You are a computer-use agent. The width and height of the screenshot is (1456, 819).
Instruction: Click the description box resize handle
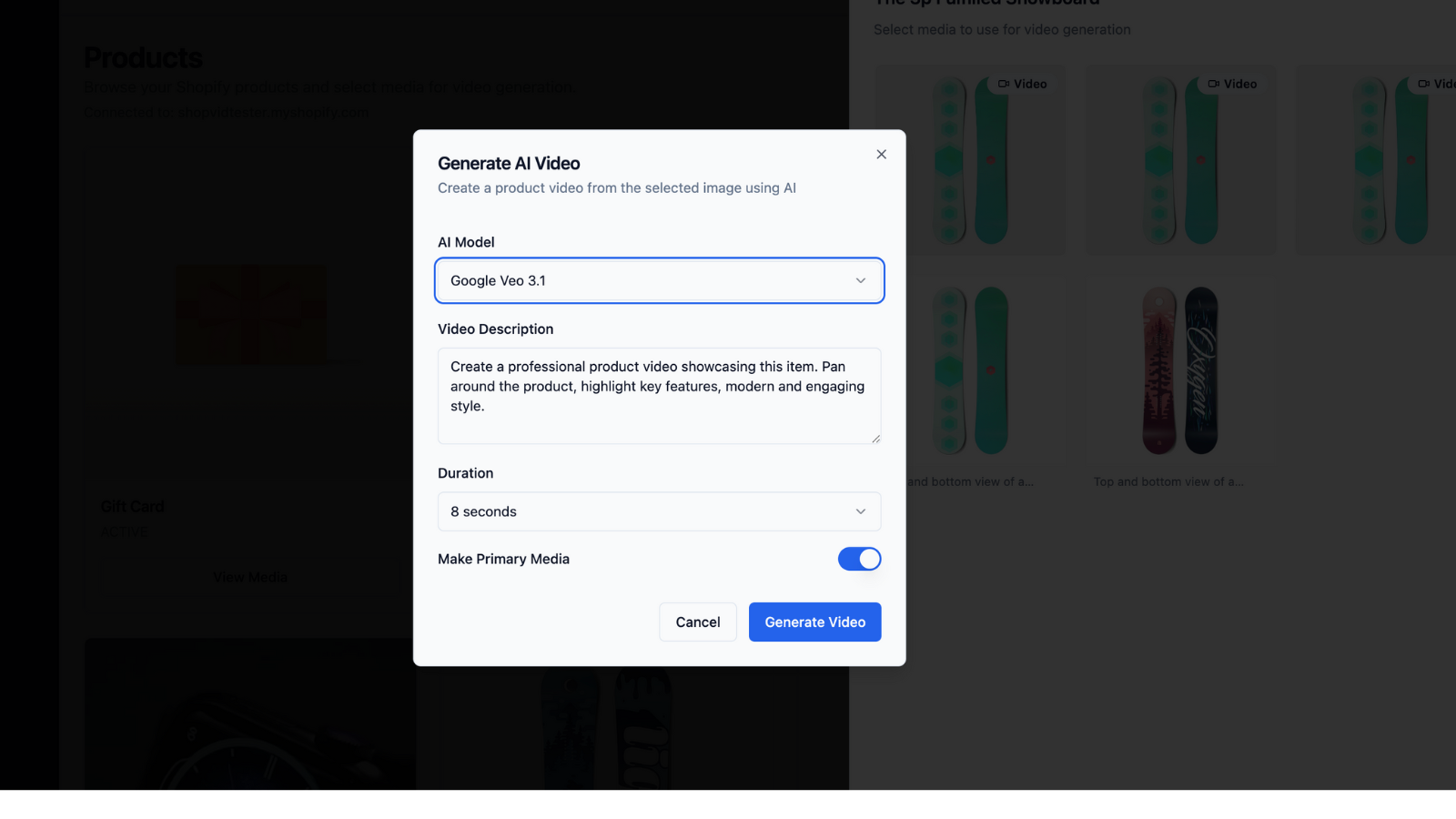875,439
